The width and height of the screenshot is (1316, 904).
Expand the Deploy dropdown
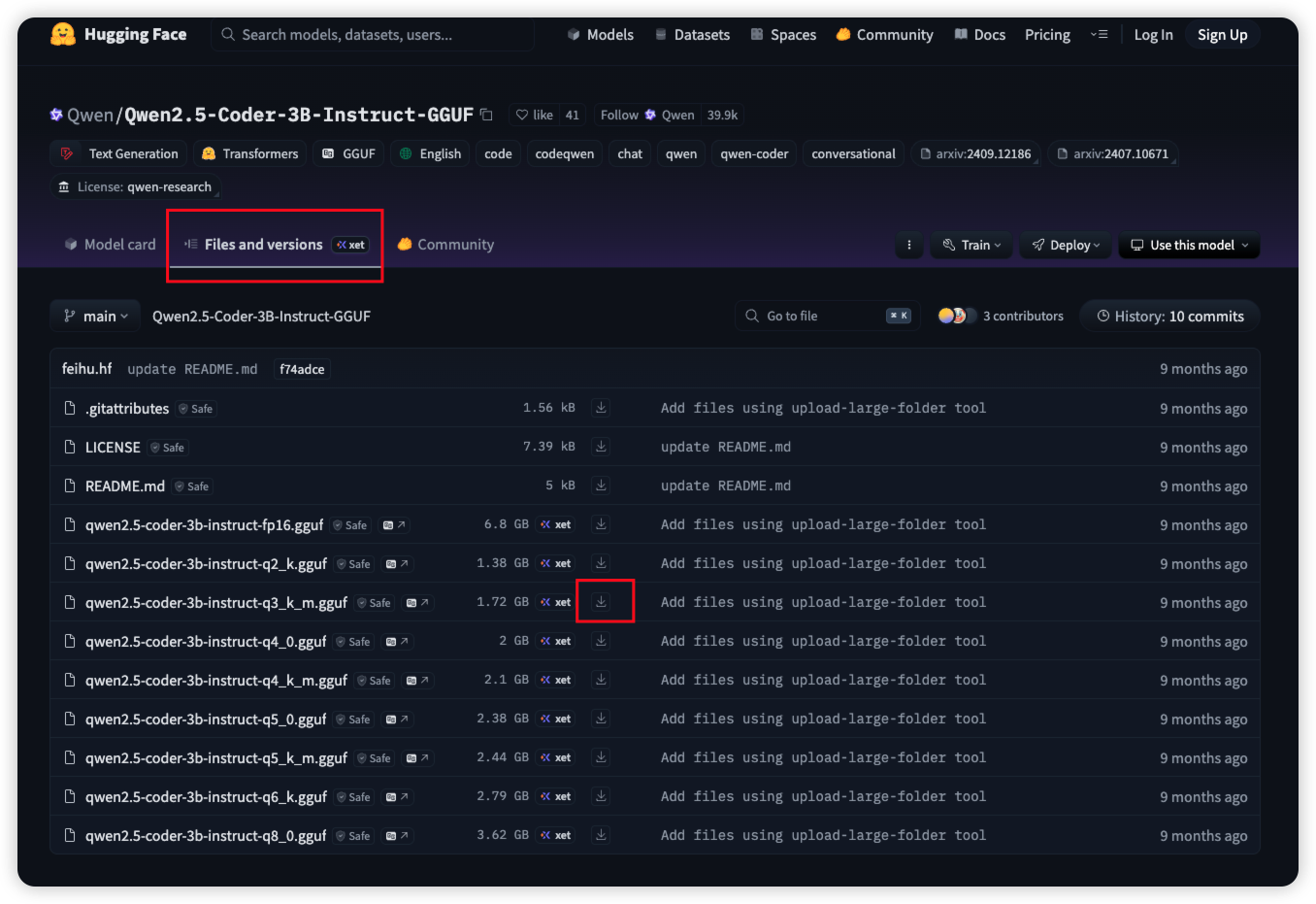click(1066, 246)
